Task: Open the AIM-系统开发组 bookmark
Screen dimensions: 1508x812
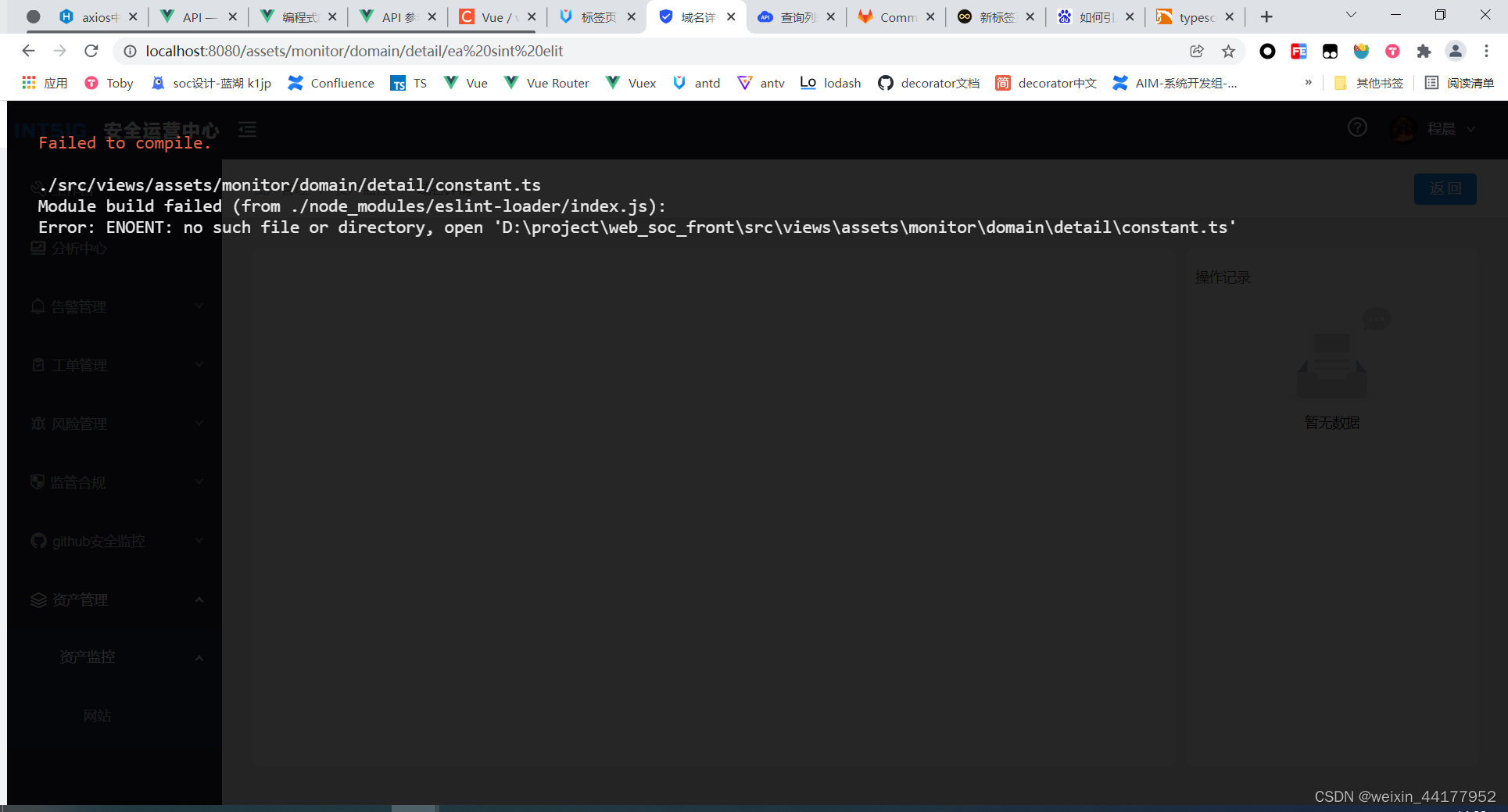Action: click(x=1175, y=83)
